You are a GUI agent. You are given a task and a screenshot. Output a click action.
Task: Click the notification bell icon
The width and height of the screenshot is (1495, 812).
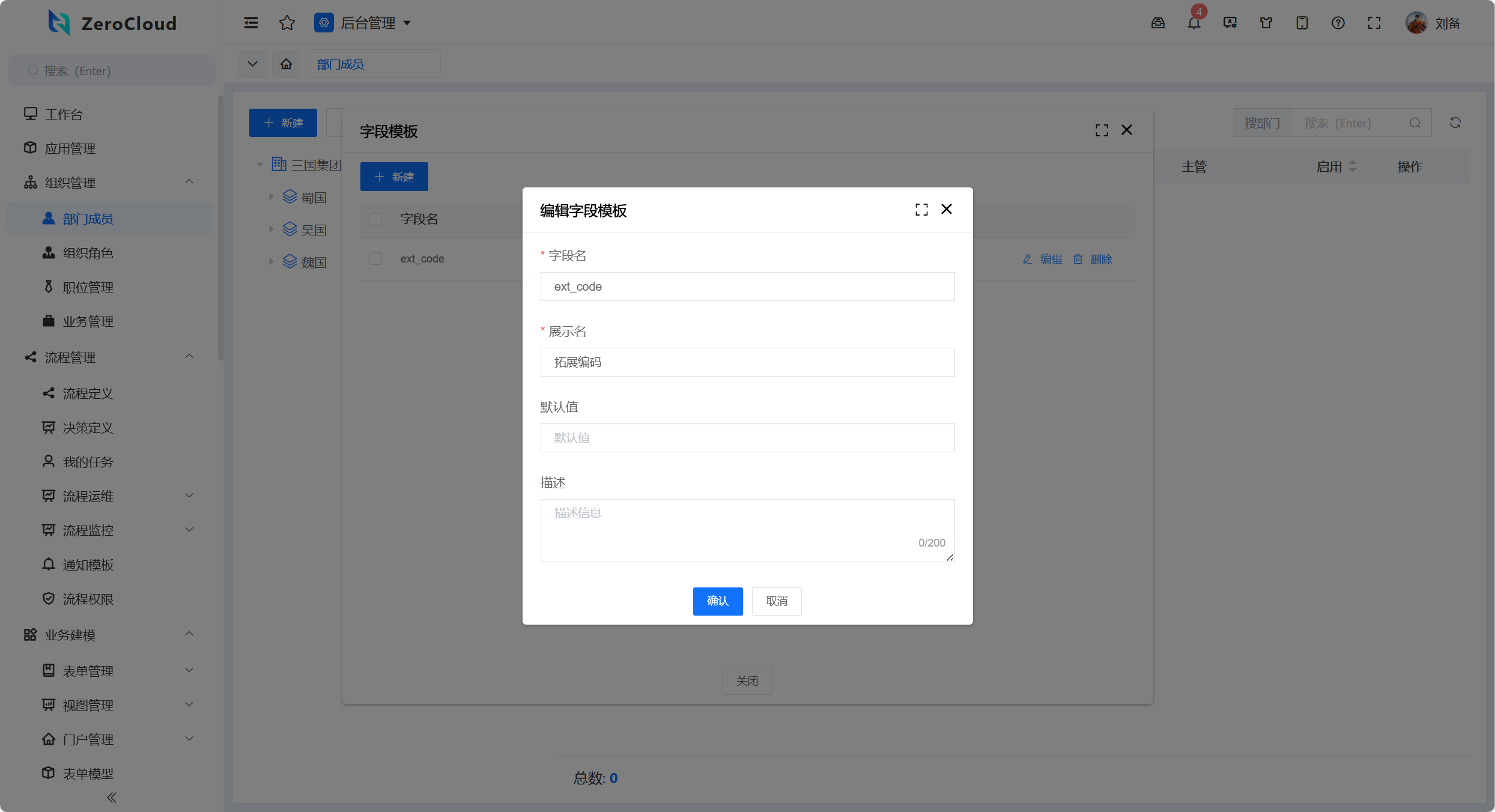click(1193, 23)
